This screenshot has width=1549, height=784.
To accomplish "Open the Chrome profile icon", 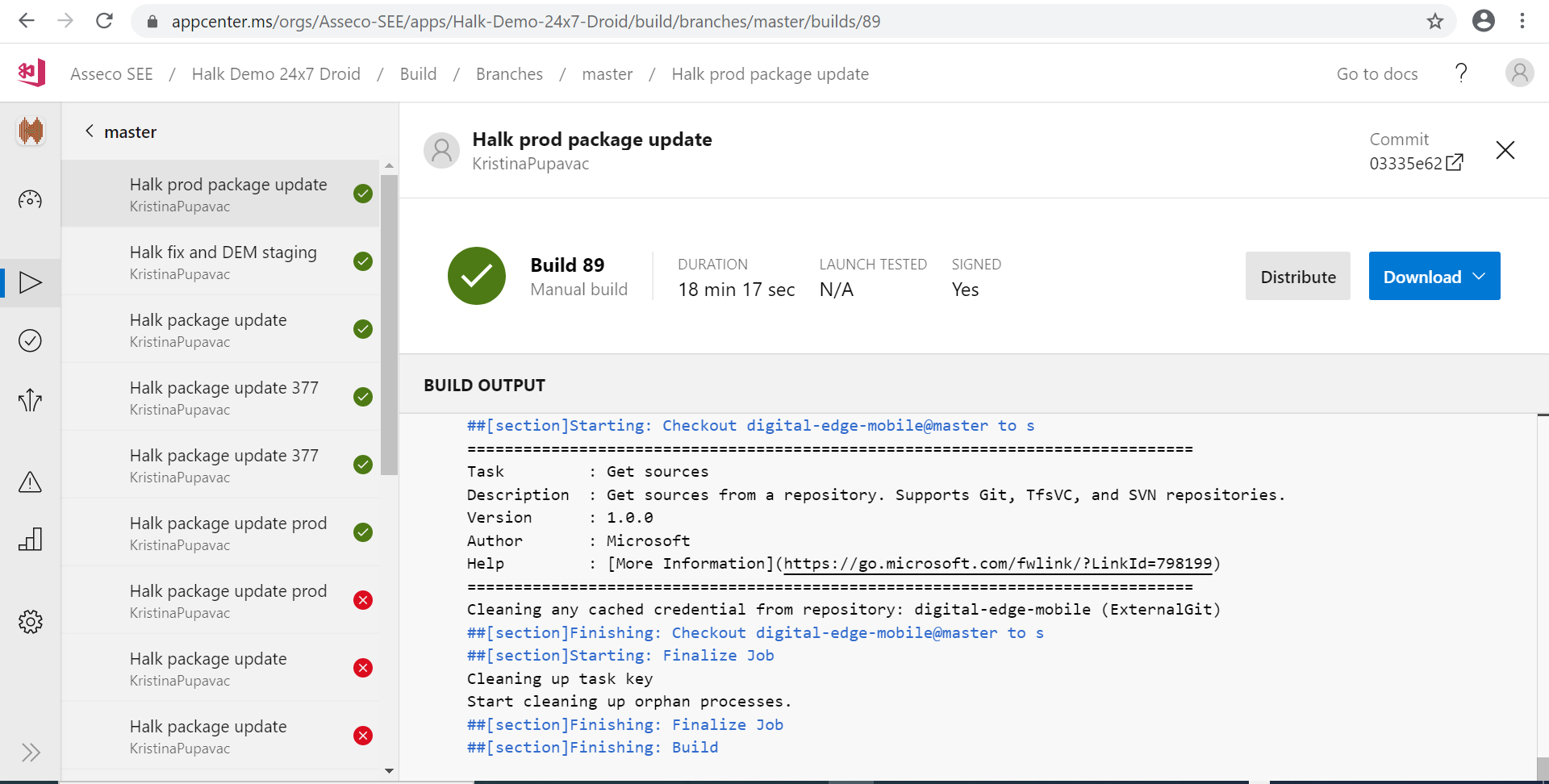I will [1483, 21].
